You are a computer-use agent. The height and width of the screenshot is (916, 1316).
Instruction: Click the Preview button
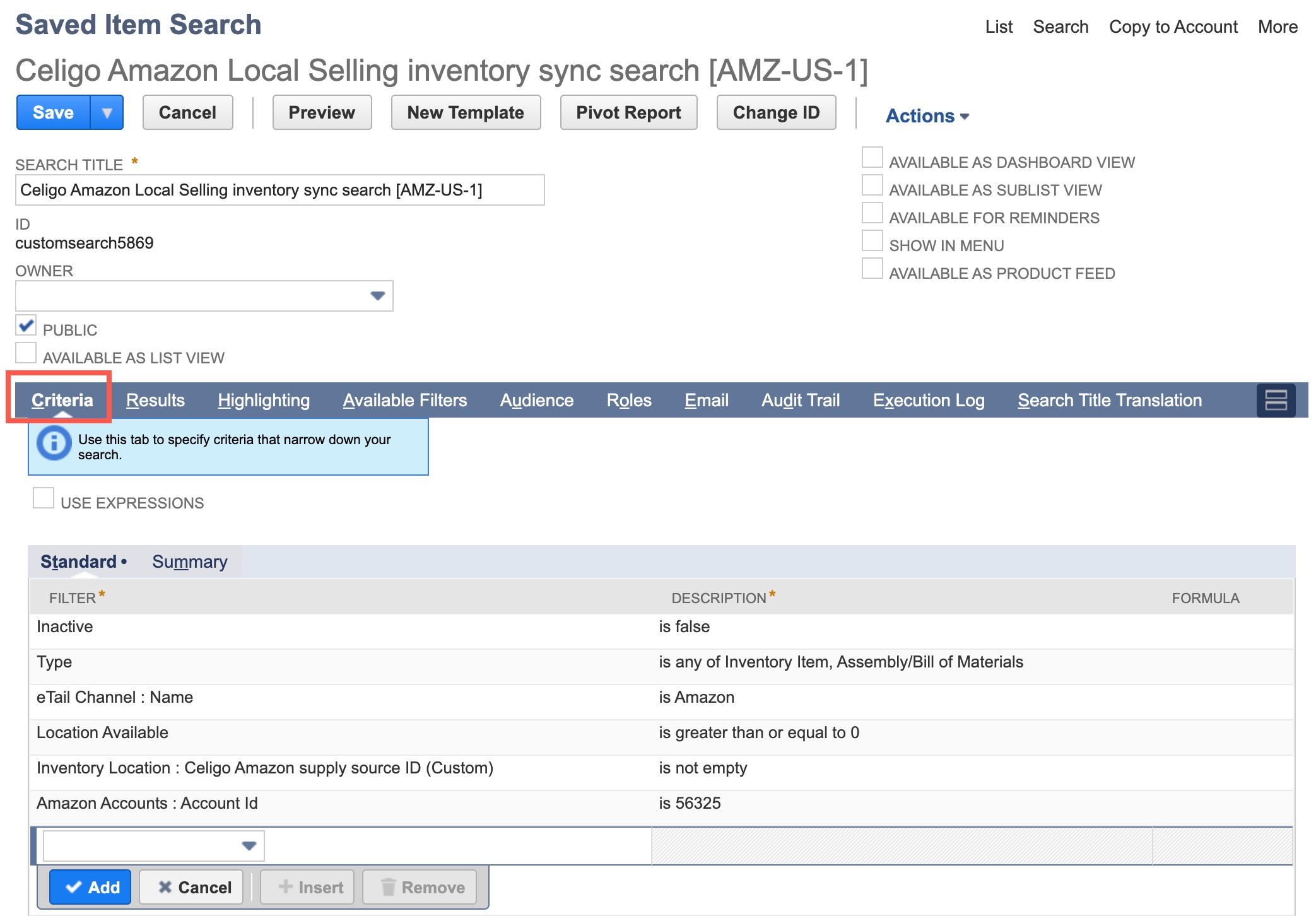tap(322, 112)
